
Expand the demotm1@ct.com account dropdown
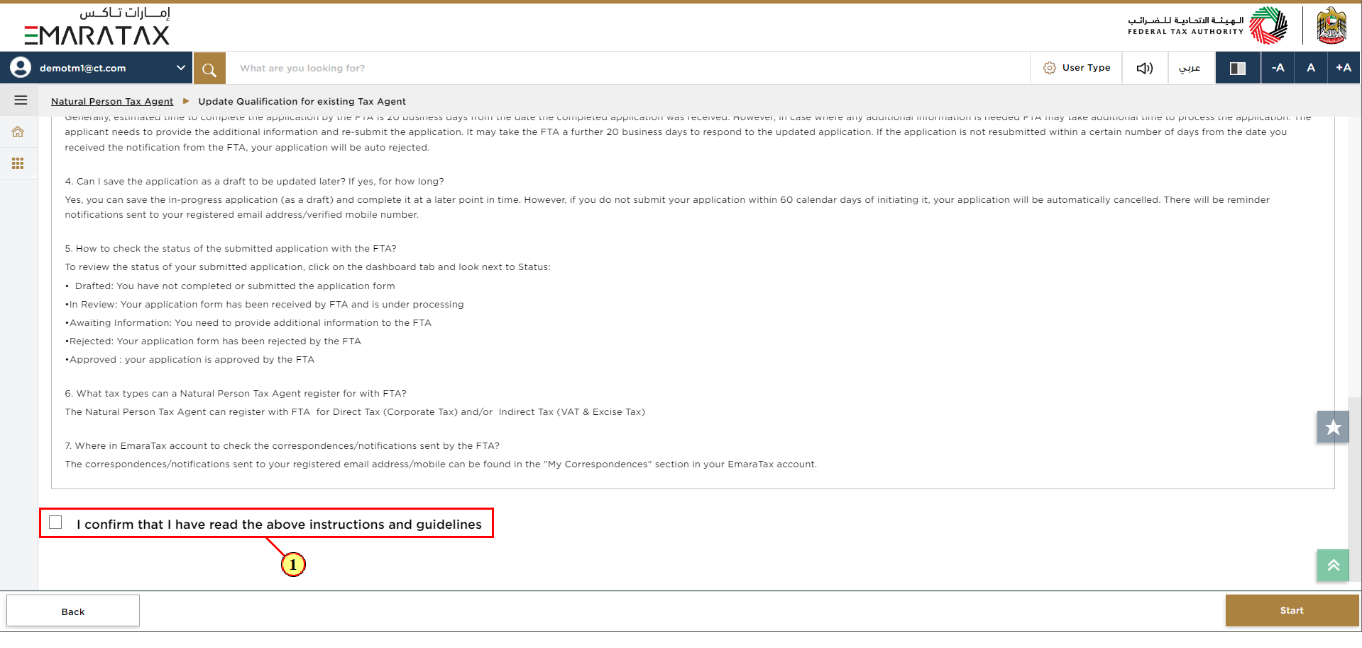pyautogui.click(x=181, y=68)
